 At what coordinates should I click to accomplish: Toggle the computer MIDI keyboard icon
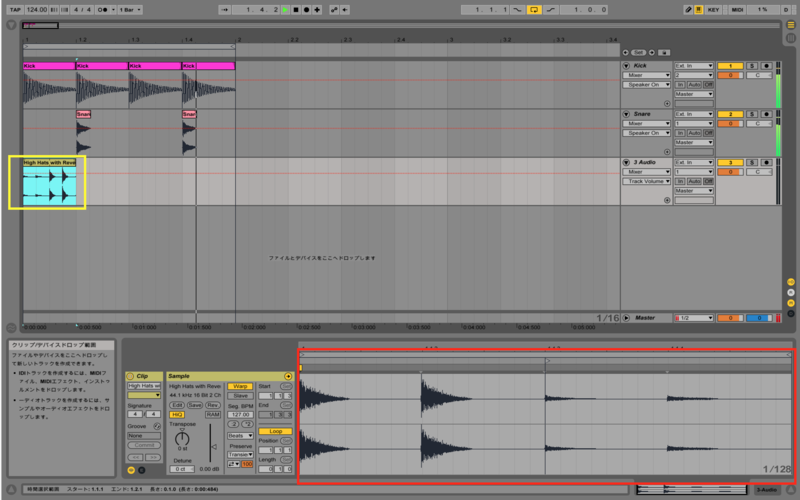[x=698, y=10]
